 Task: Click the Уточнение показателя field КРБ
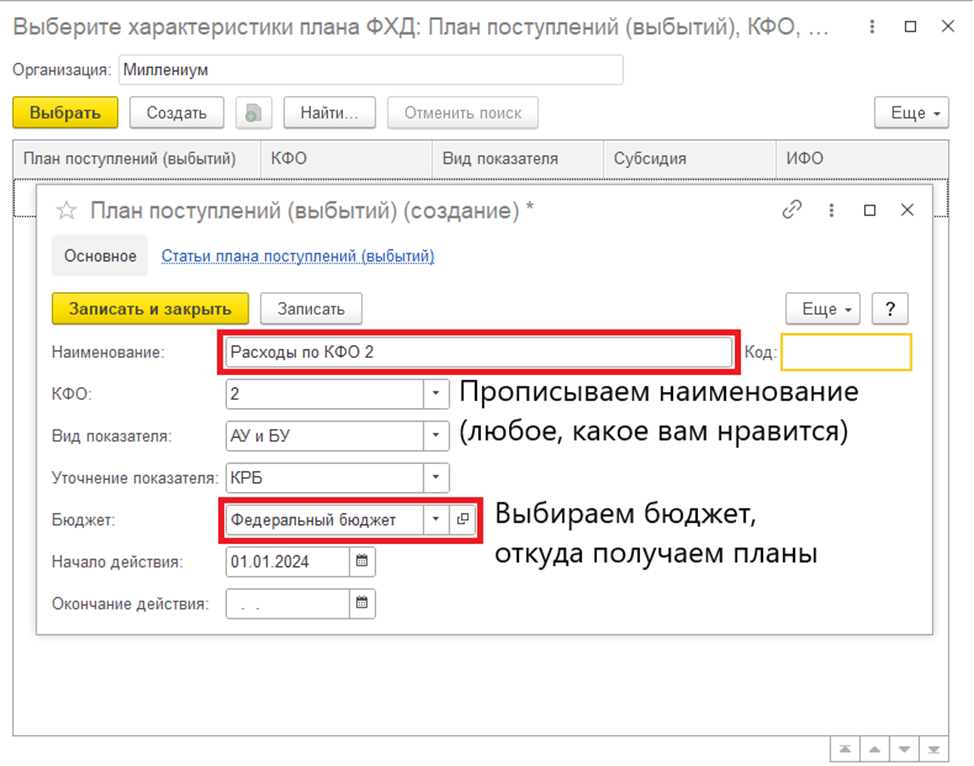click(325, 478)
